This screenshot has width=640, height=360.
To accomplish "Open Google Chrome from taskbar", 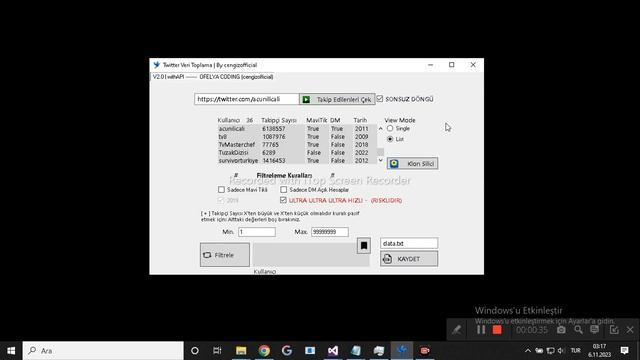I will point(264,351).
